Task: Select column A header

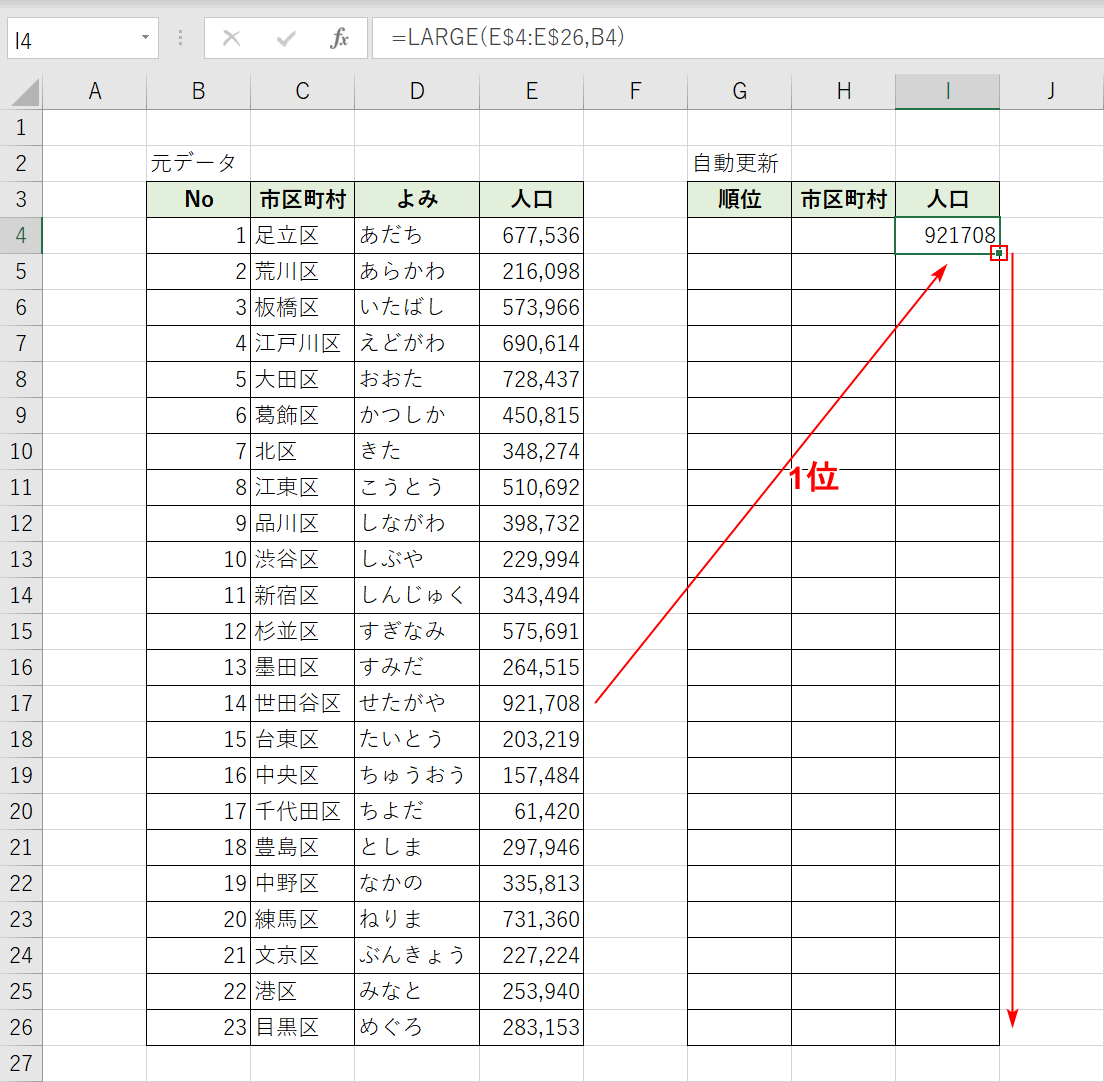Action: pos(94,92)
